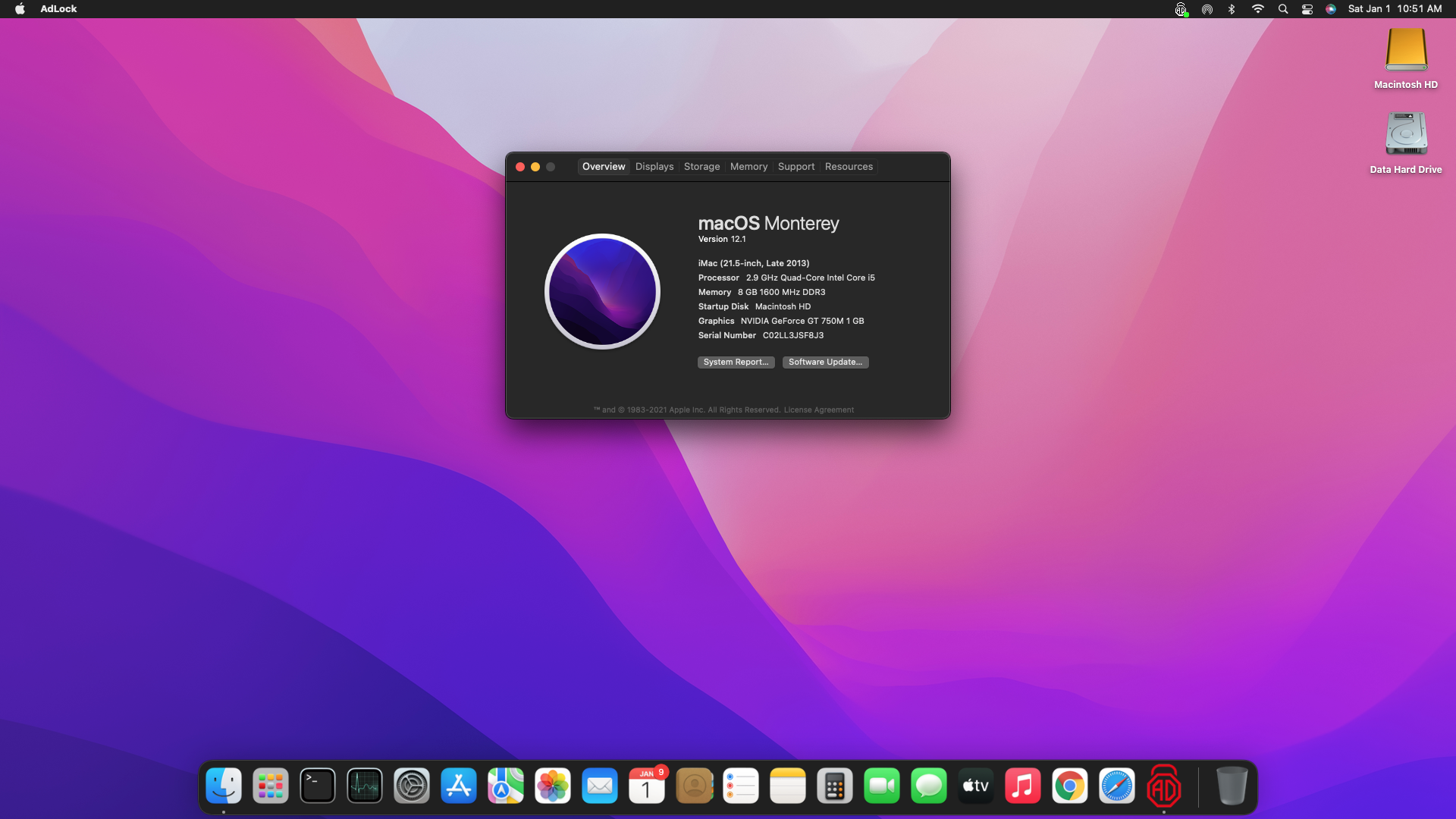Click the System Report button
Screen dimensions: 1456x819
736,362
